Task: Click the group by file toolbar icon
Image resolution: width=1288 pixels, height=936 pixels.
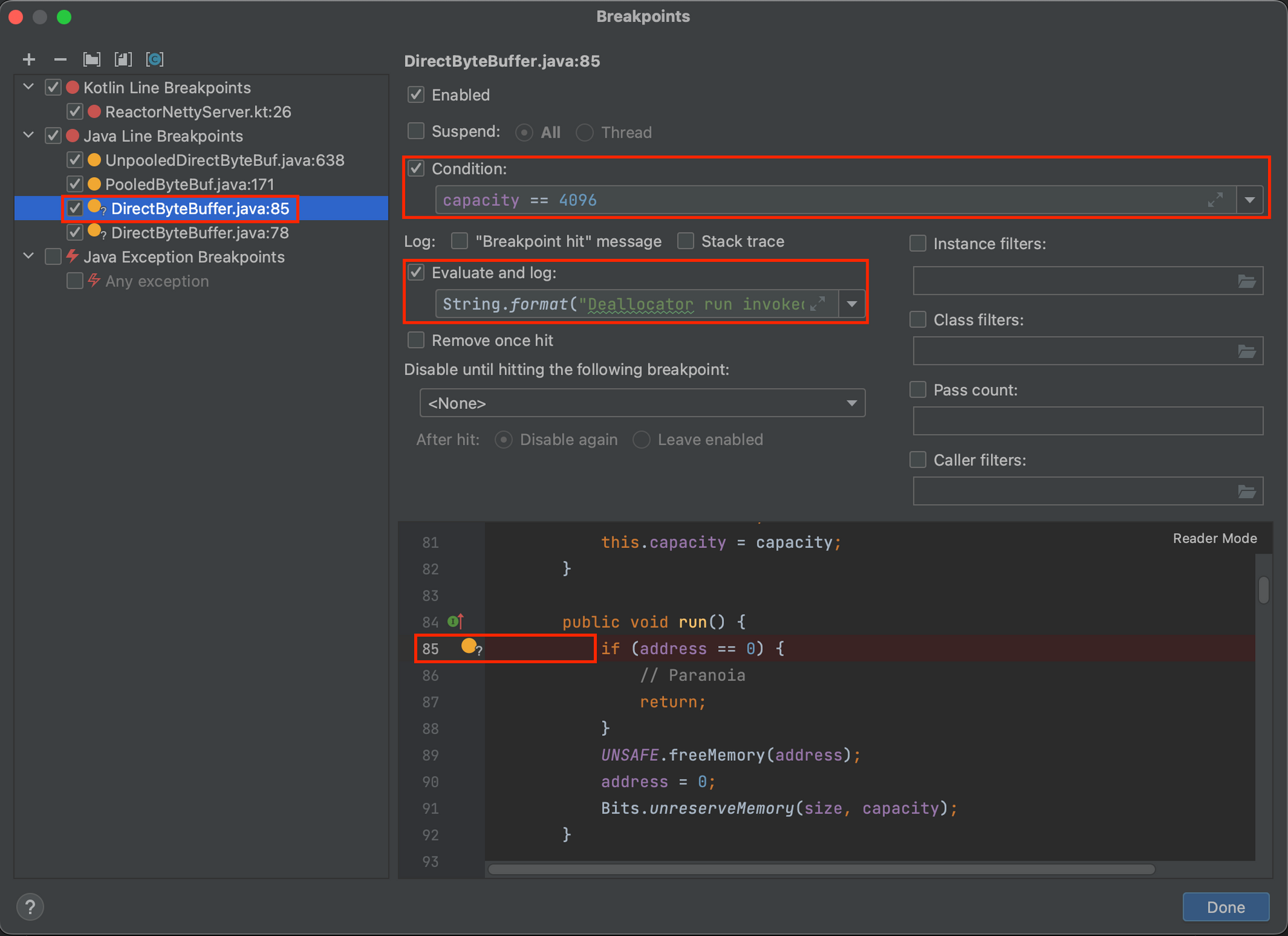Action: pos(123,60)
